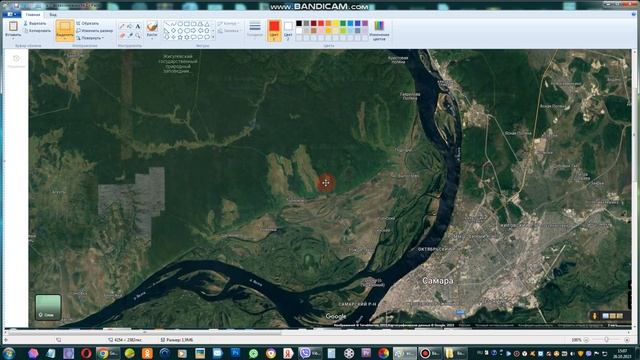This screenshot has width=640, height=360.
Task: Select the diamond shape
Action: 173,31
